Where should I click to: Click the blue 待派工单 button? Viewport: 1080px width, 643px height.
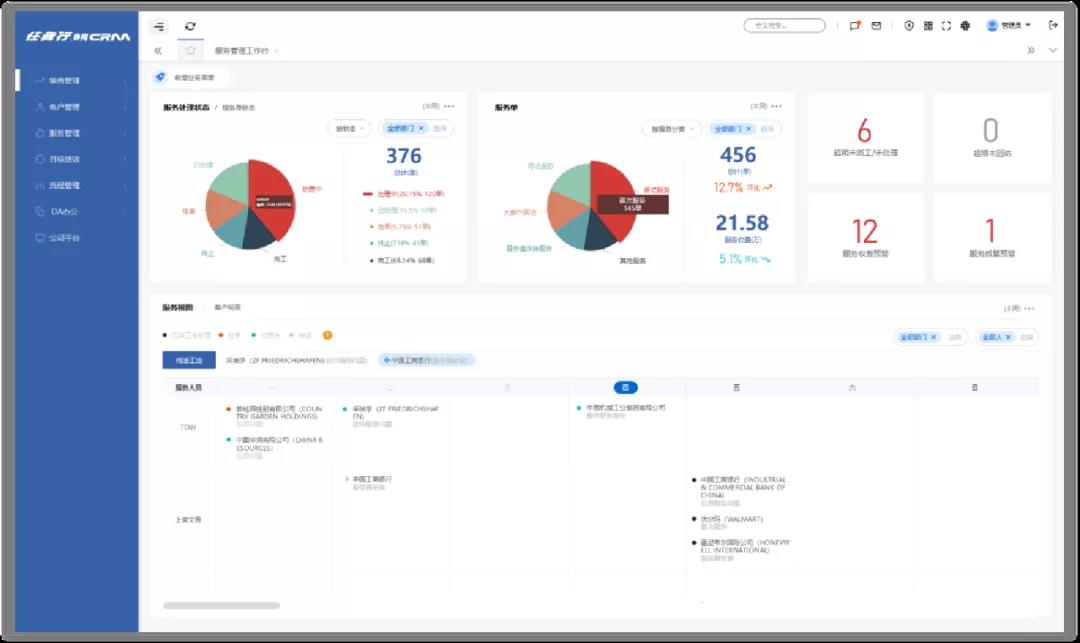(x=189, y=360)
